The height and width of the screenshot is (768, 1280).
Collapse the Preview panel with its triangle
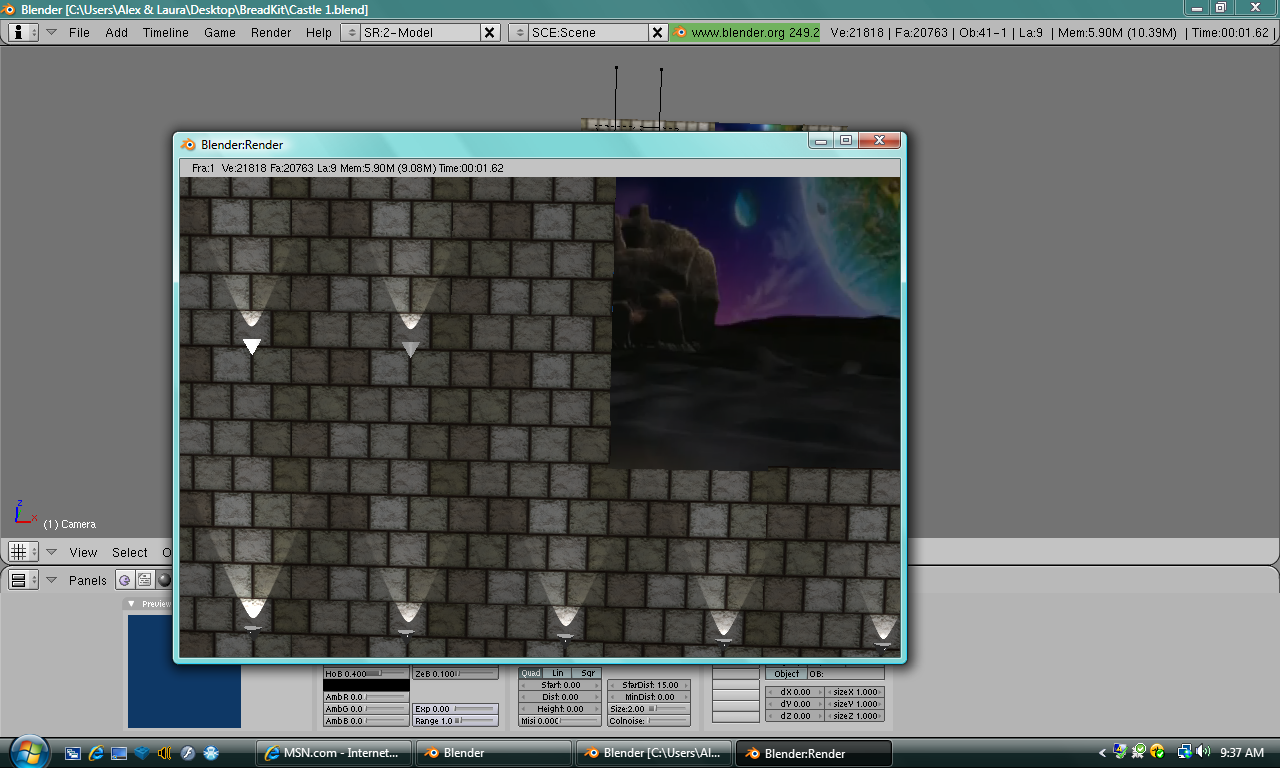131,603
